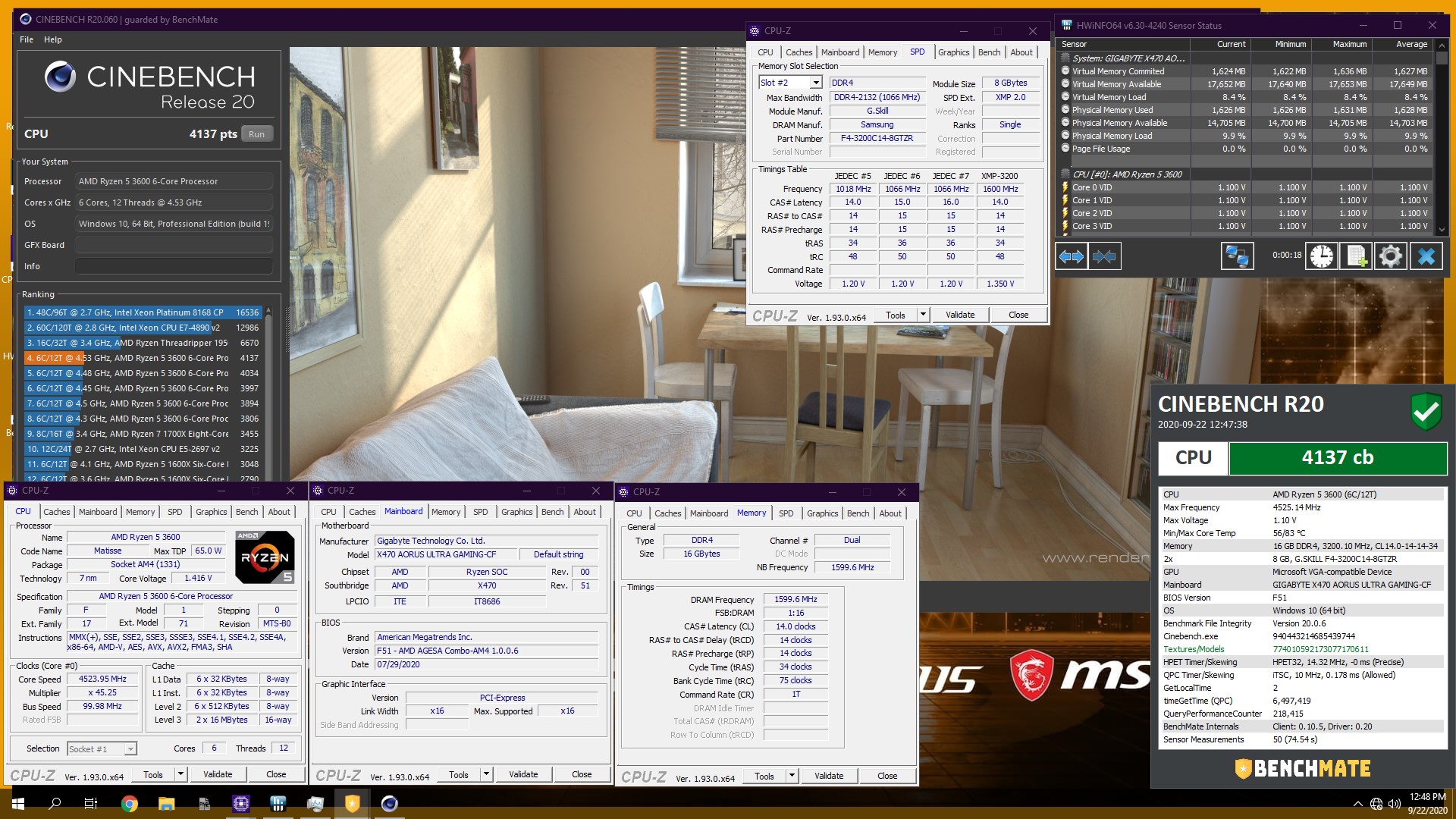Open Cinebench File menu

pyautogui.click(x=27, y=39)
